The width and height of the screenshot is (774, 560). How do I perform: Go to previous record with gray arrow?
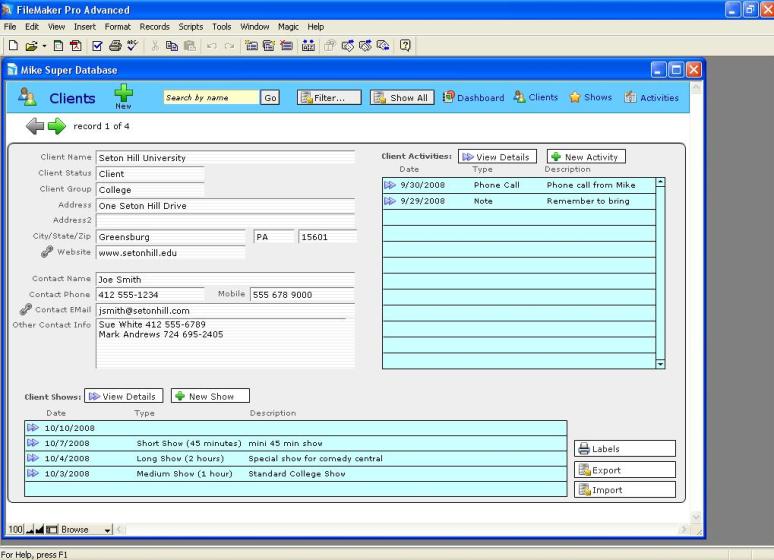coord(35,126)
